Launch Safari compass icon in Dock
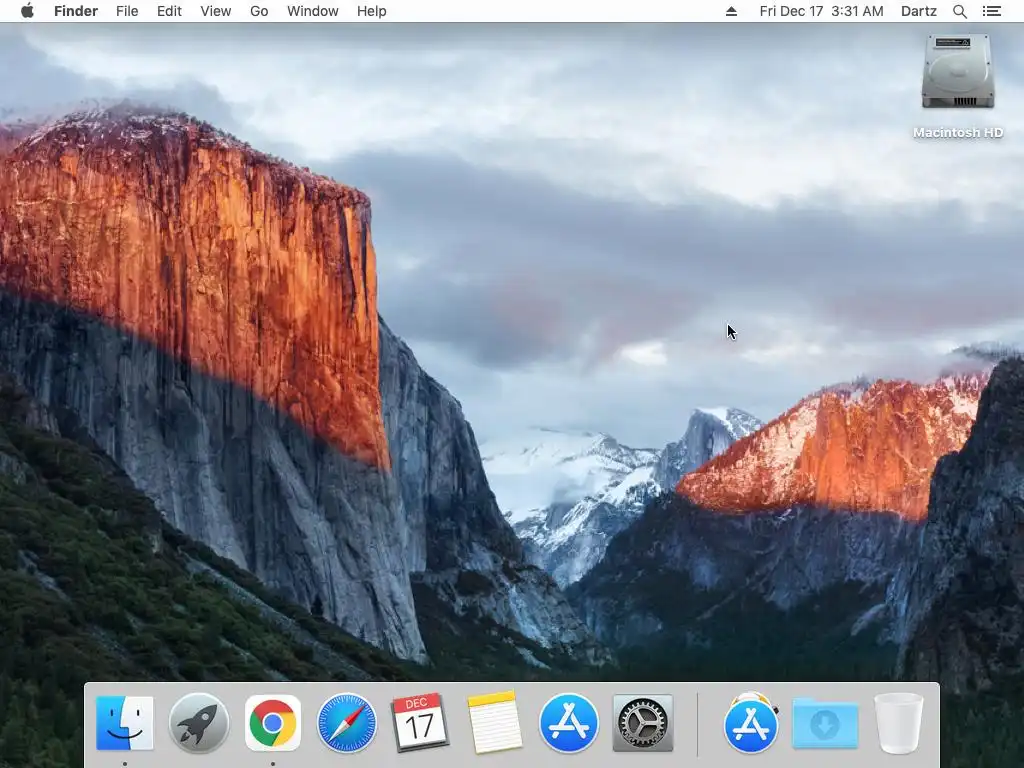 [x=347, y=724]
